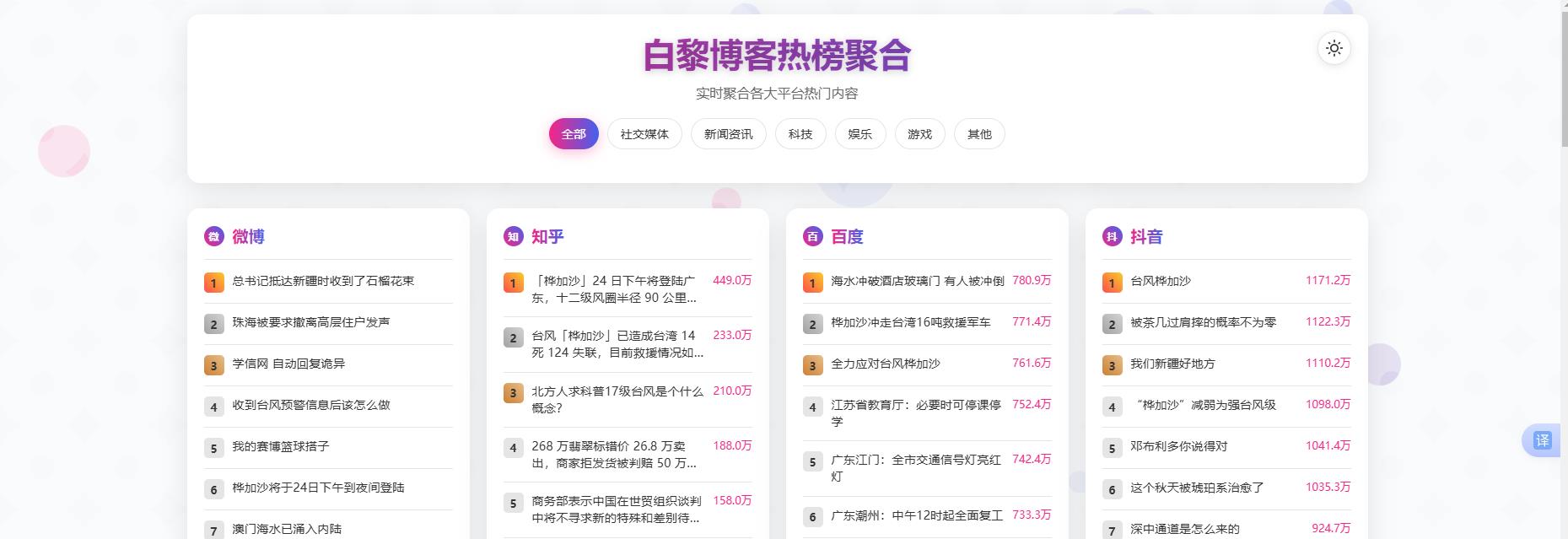Open Baidu item 桦加沙冲走台湾16吨救援军车
1568x539 pixels.
[x=911, y=322]
